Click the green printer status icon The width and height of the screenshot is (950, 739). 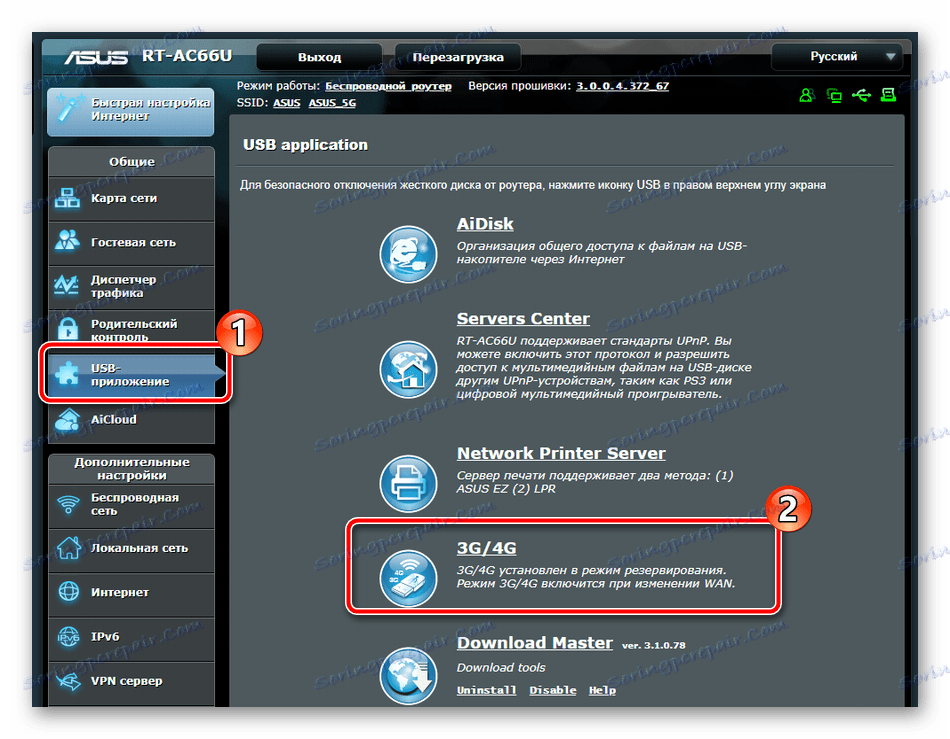coord(888,94)
